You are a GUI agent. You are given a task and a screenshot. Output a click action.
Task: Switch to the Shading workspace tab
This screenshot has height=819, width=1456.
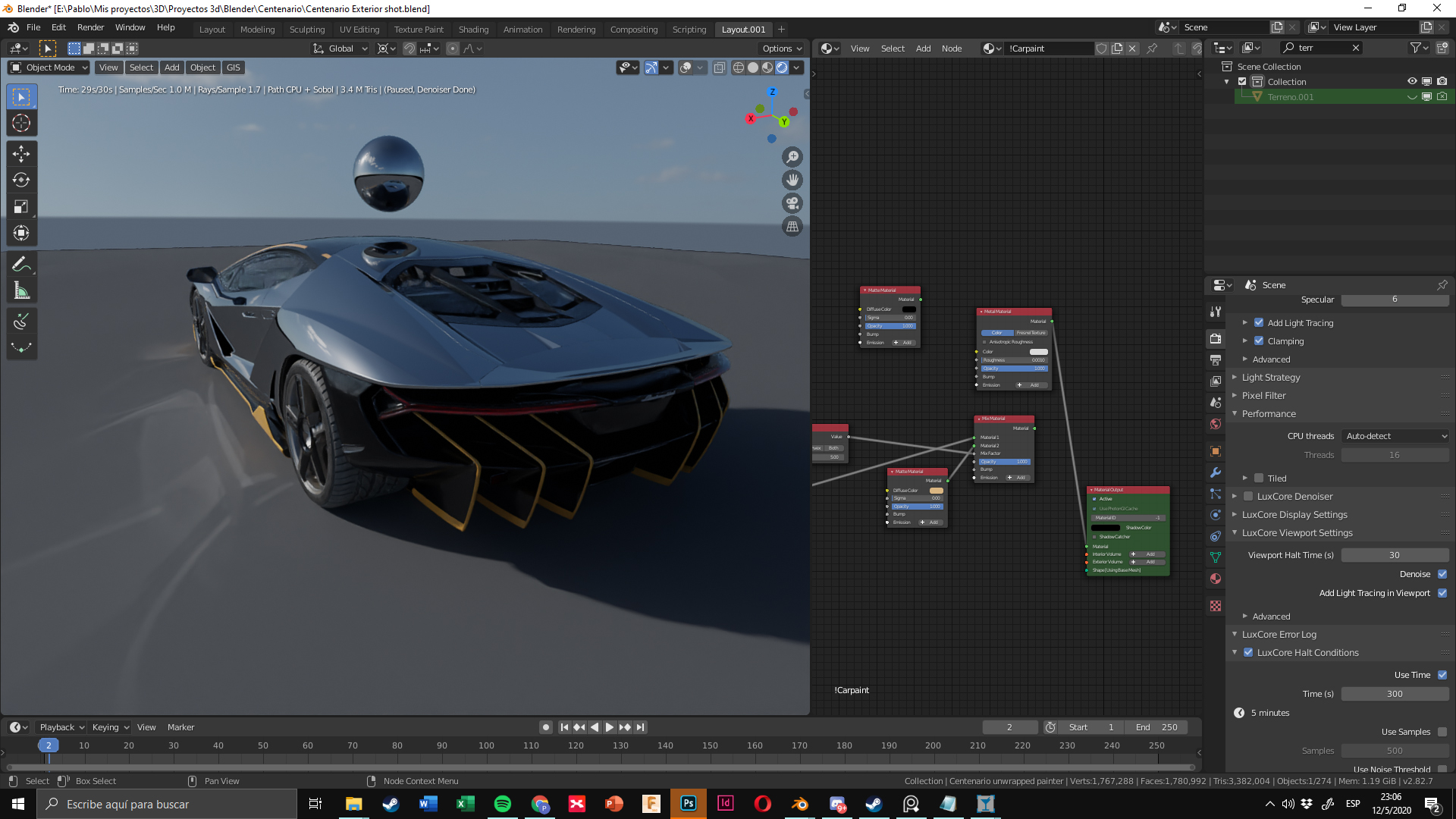pyautogui.click(x=473, y=30)
